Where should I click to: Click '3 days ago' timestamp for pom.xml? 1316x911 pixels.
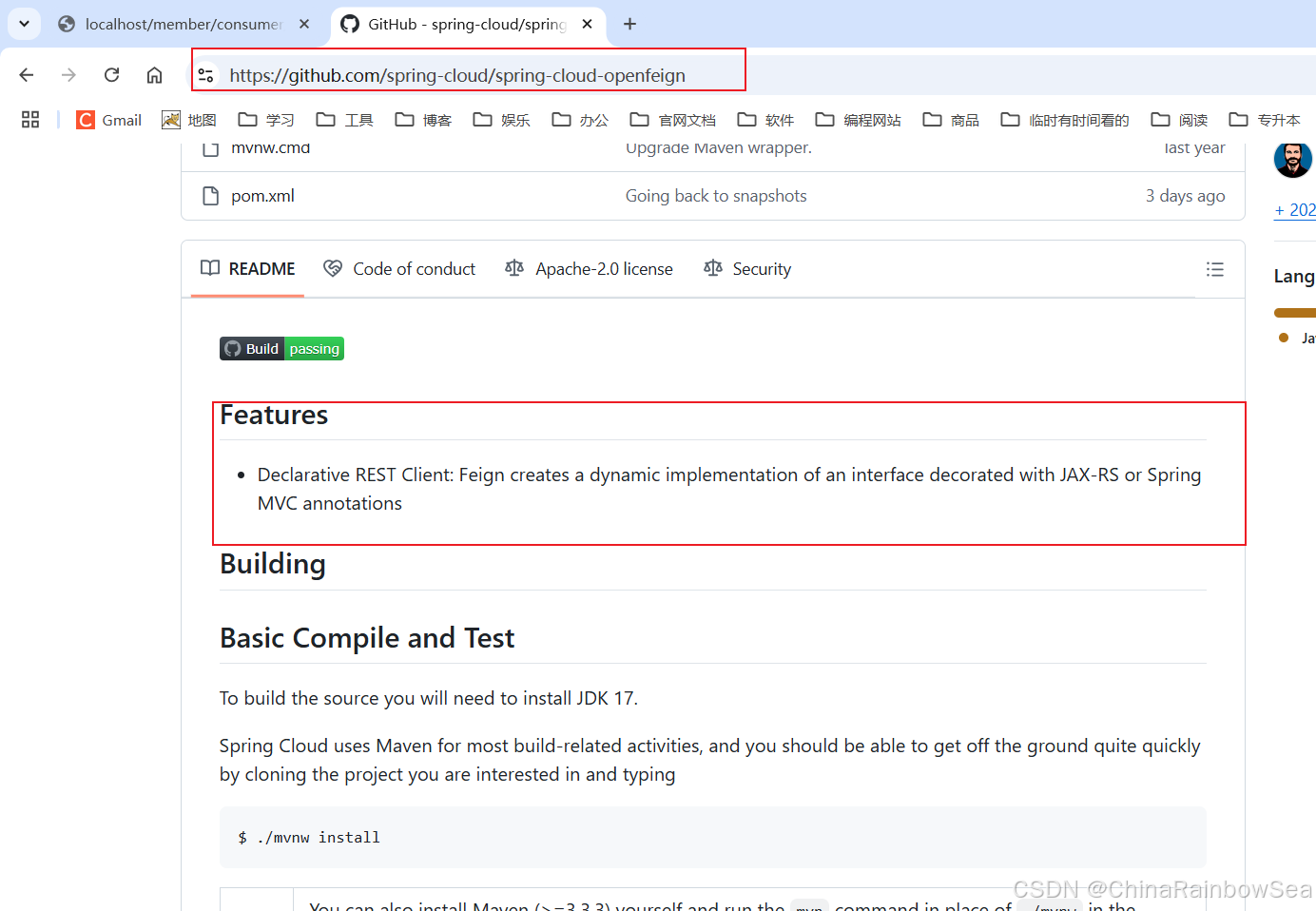pyautogui.click(x=1185, y=196)
